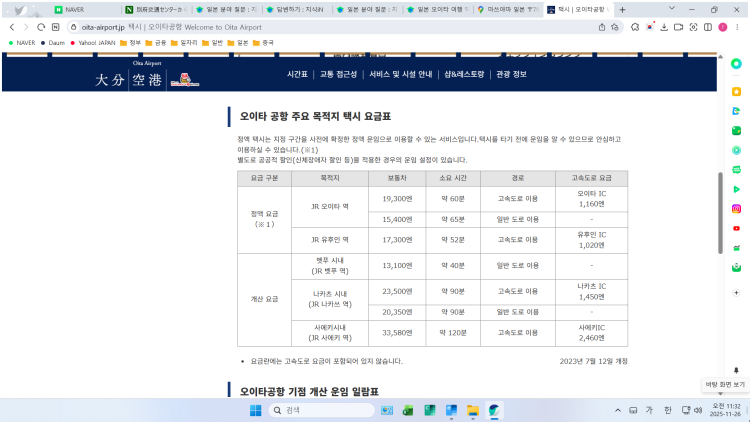The image size is (750, 422).
Task: Expand the 서비스 및 시설 안내 menu
Action: point(400,74)
